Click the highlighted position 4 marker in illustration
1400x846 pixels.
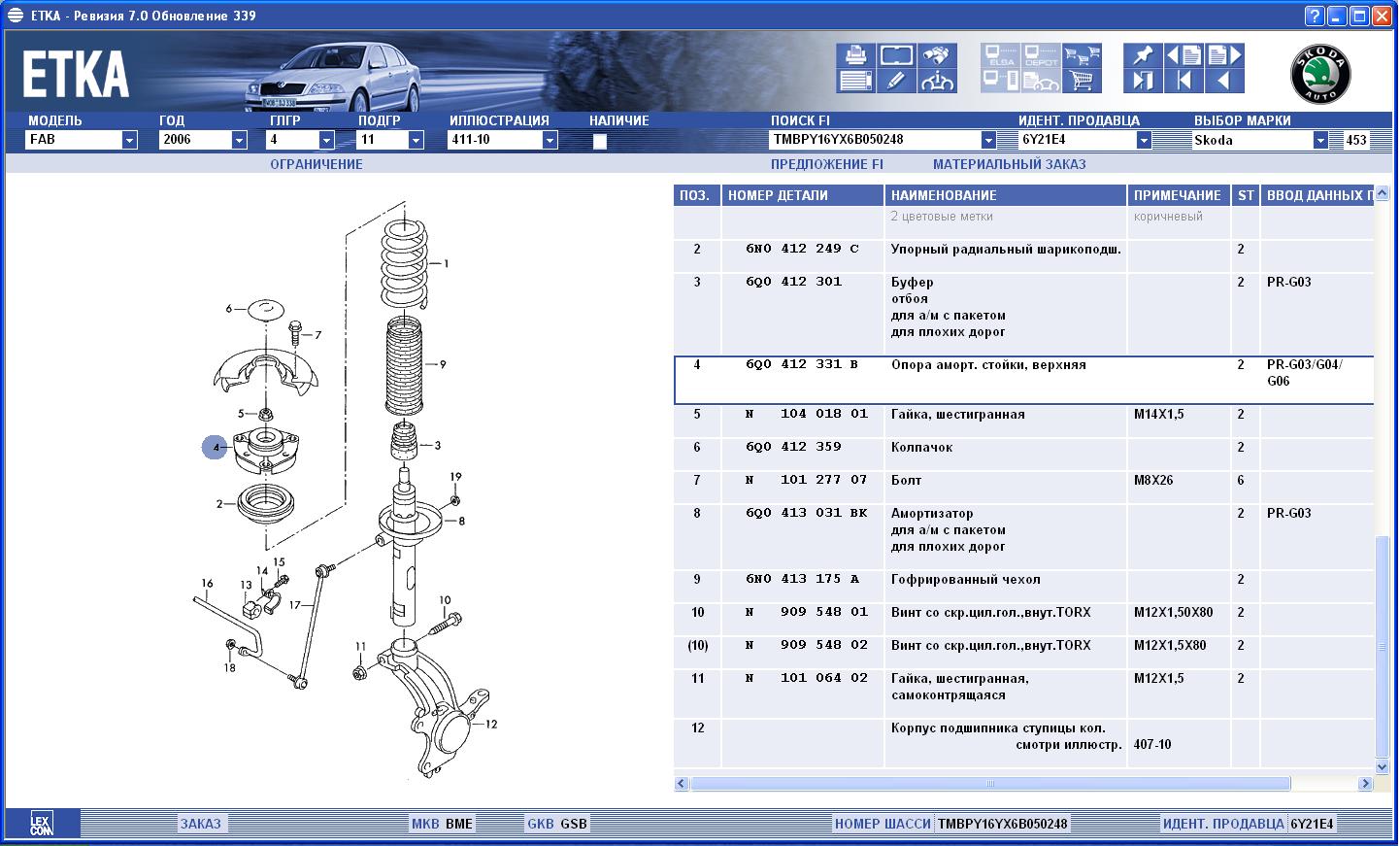point(215,447)
